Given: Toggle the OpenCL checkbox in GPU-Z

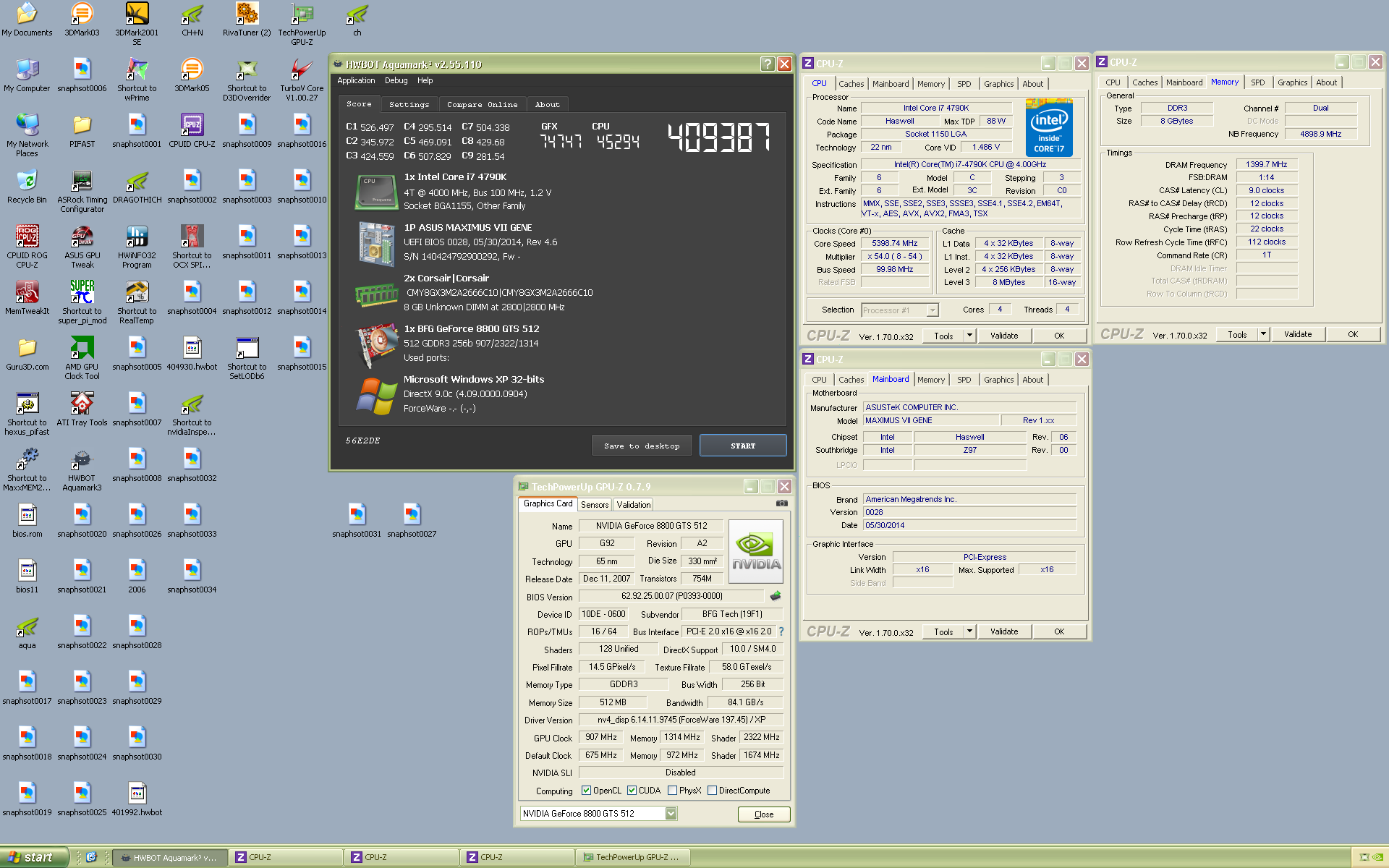Looking at the screenshot, I should tap(587, 791).
